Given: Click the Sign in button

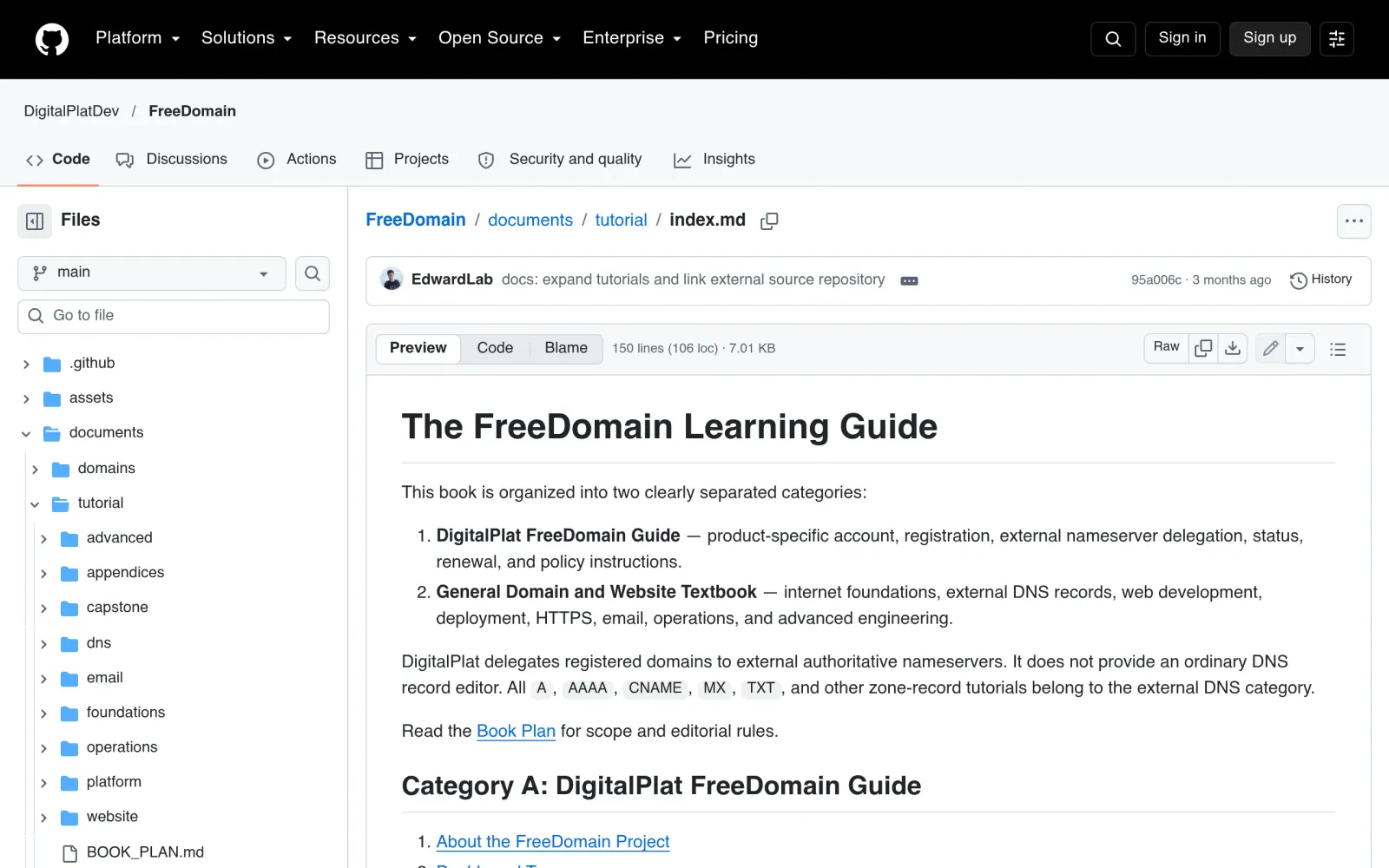Looking at the screenshot, I should [x=1182, y=38].
